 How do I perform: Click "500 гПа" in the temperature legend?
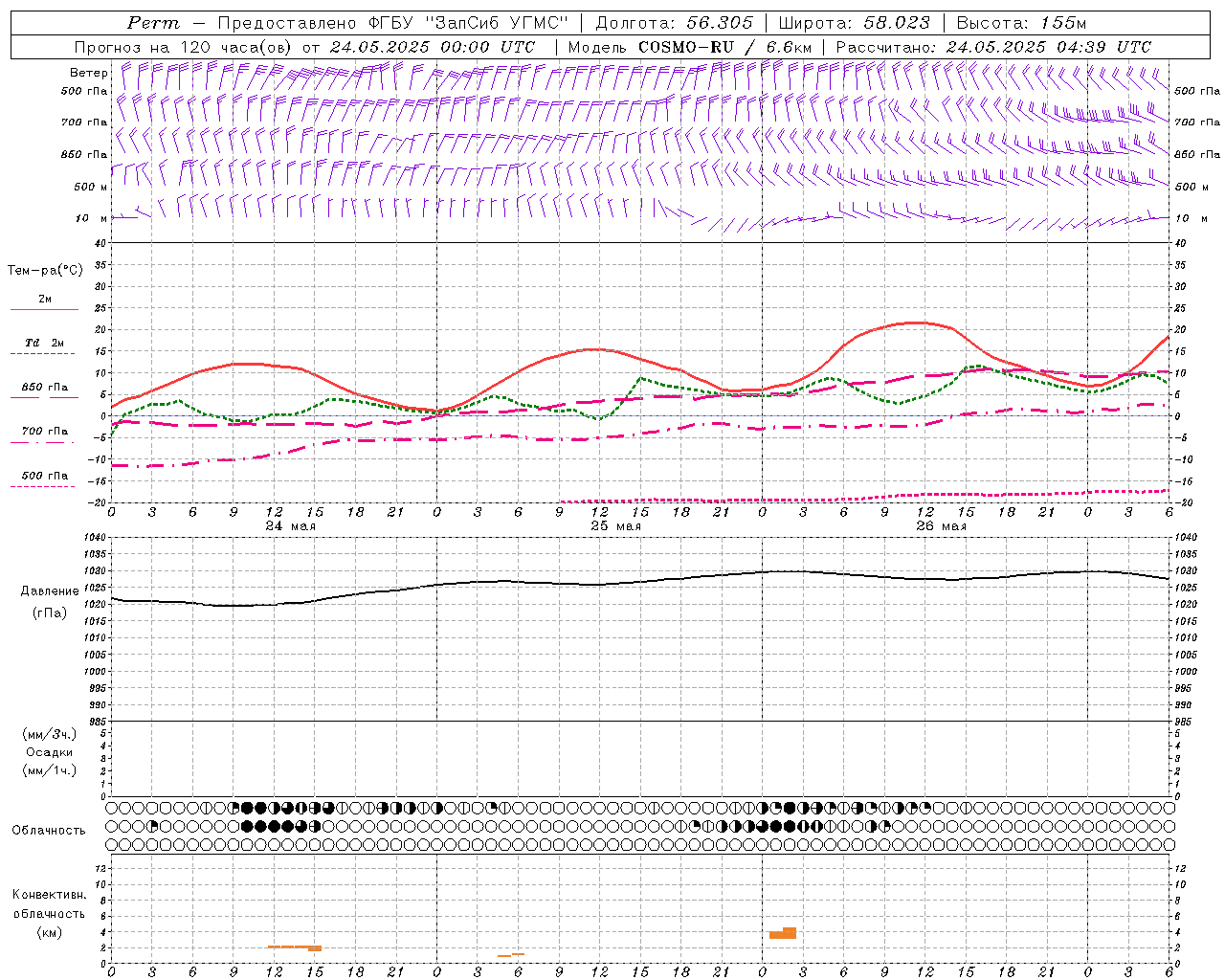pyautogui.click(x=44, y=476)
